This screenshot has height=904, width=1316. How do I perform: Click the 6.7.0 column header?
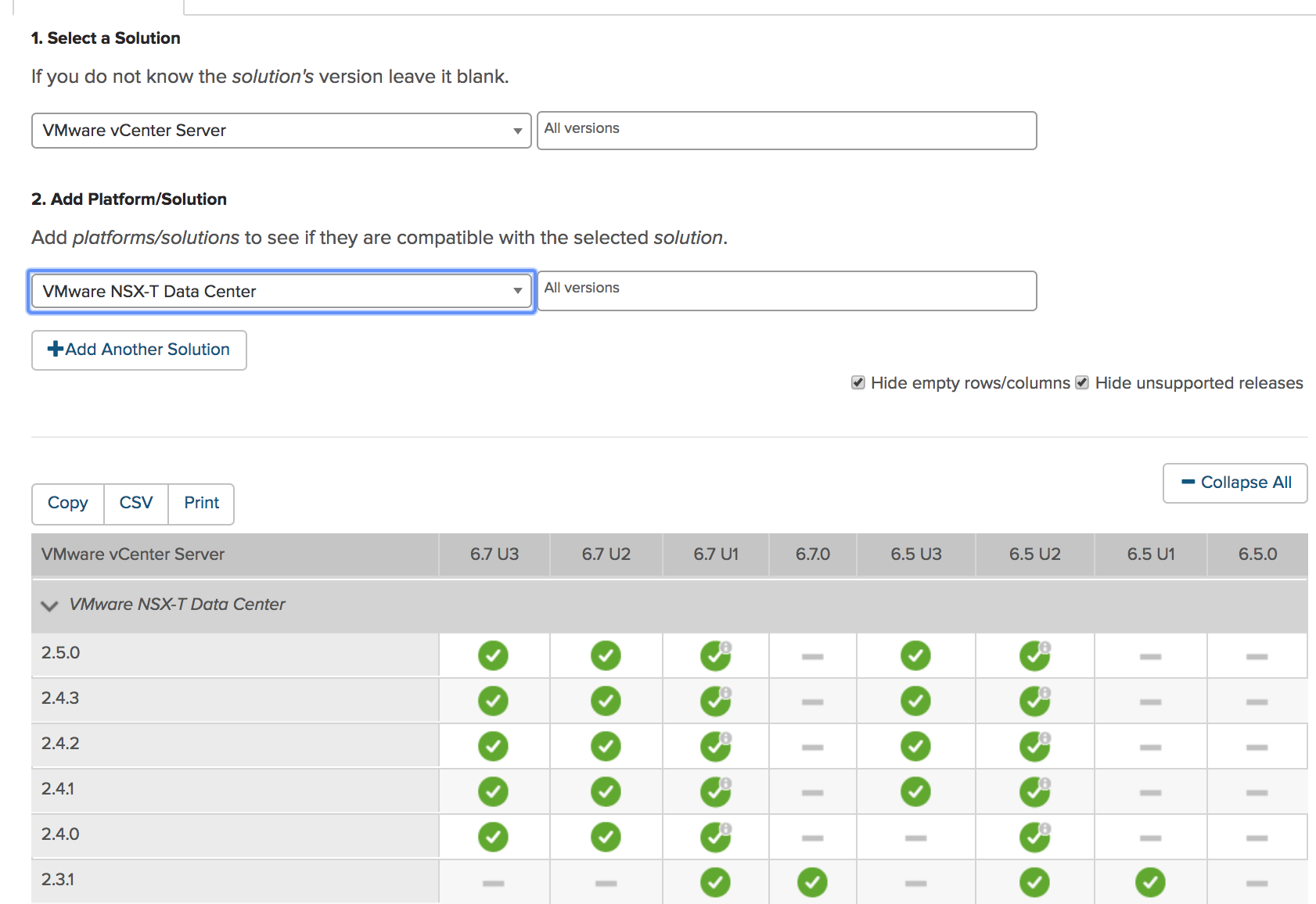[x=813, y=554]
